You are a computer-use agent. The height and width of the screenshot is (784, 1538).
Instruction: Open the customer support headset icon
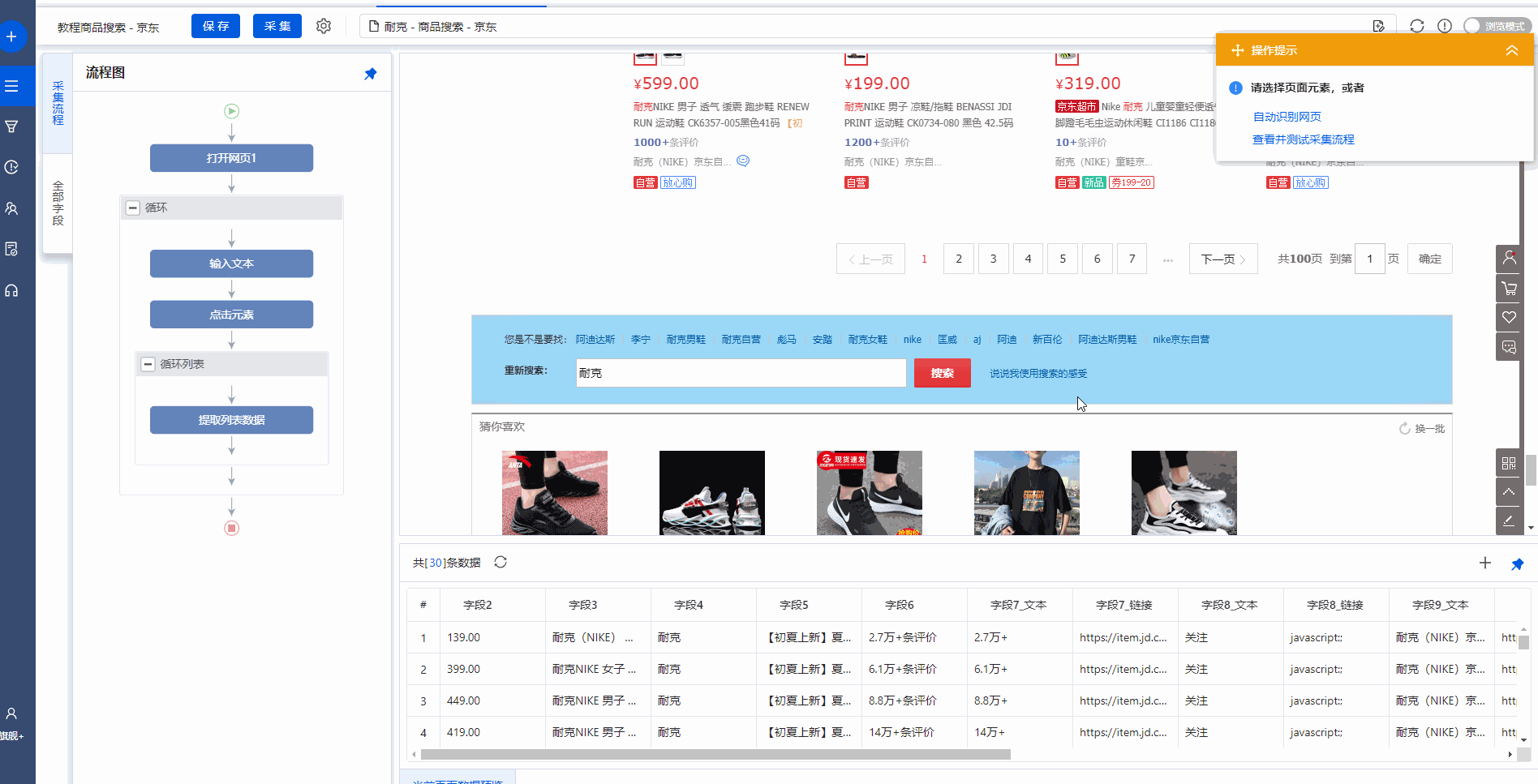point(11,290)
